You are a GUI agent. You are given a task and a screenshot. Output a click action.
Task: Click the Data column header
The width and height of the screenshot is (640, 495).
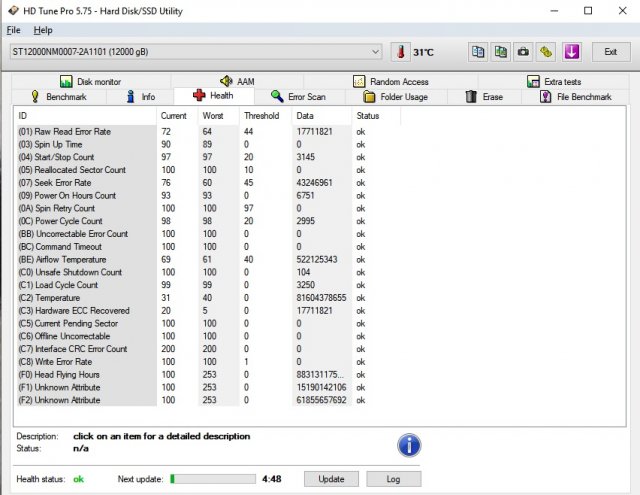[321, 116]
